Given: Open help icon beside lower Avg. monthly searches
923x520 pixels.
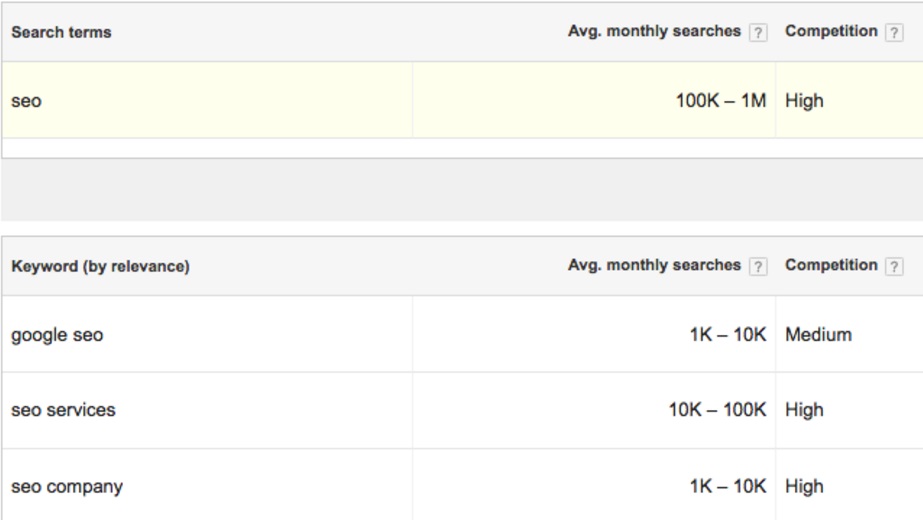Looking at the screenshot, I should pos(758,267).
